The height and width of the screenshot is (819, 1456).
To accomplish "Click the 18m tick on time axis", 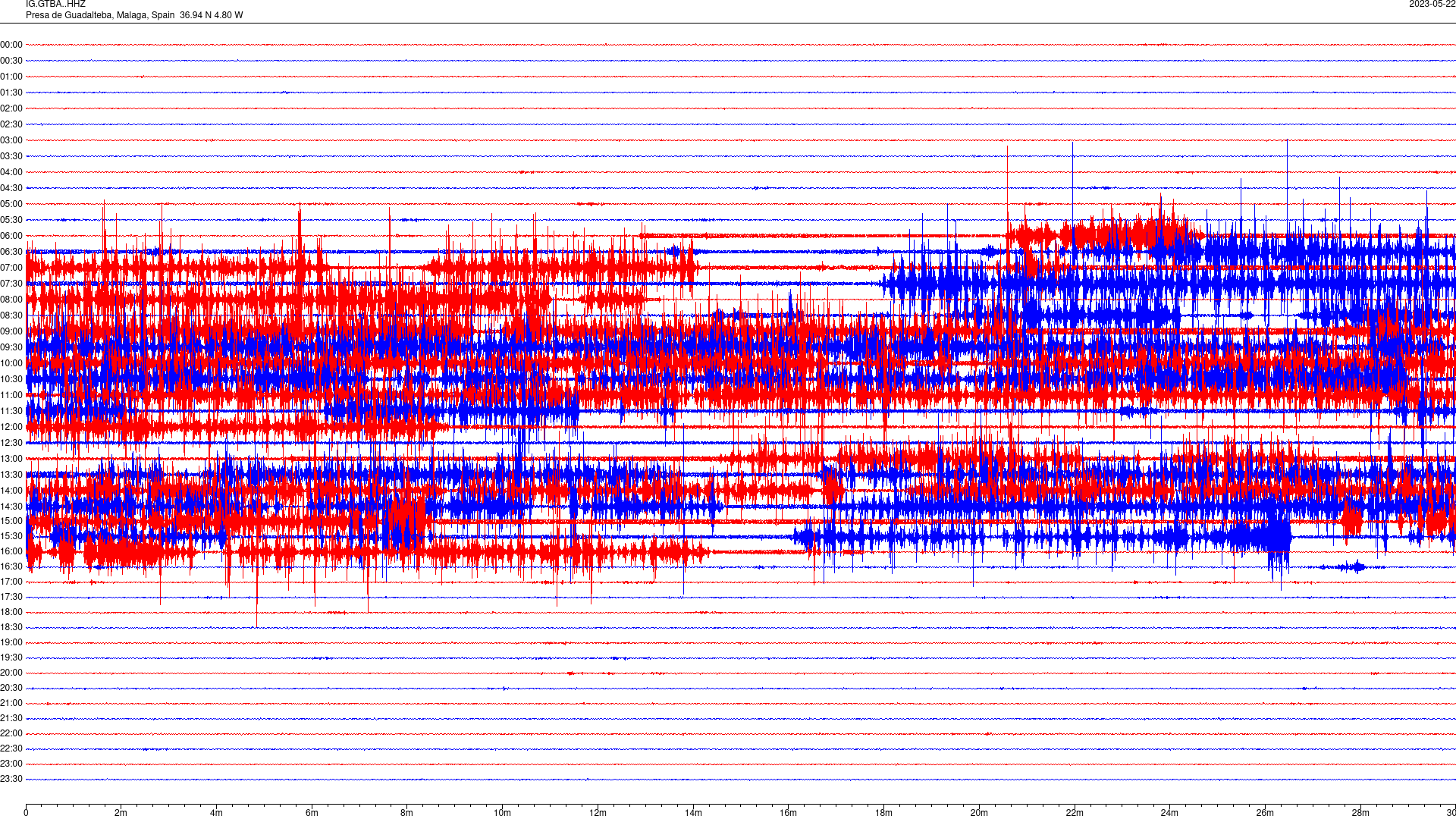I will click(x=883, y=813).
